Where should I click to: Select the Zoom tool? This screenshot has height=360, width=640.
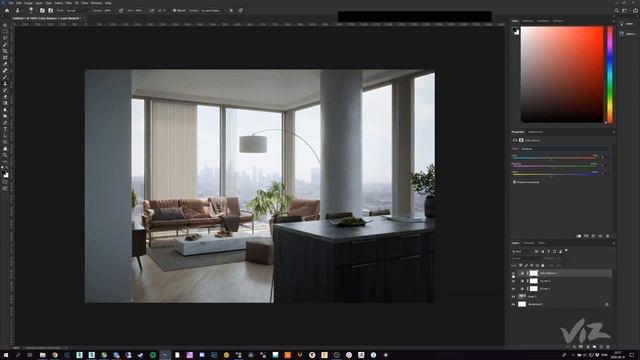click(x=5, y=155)
